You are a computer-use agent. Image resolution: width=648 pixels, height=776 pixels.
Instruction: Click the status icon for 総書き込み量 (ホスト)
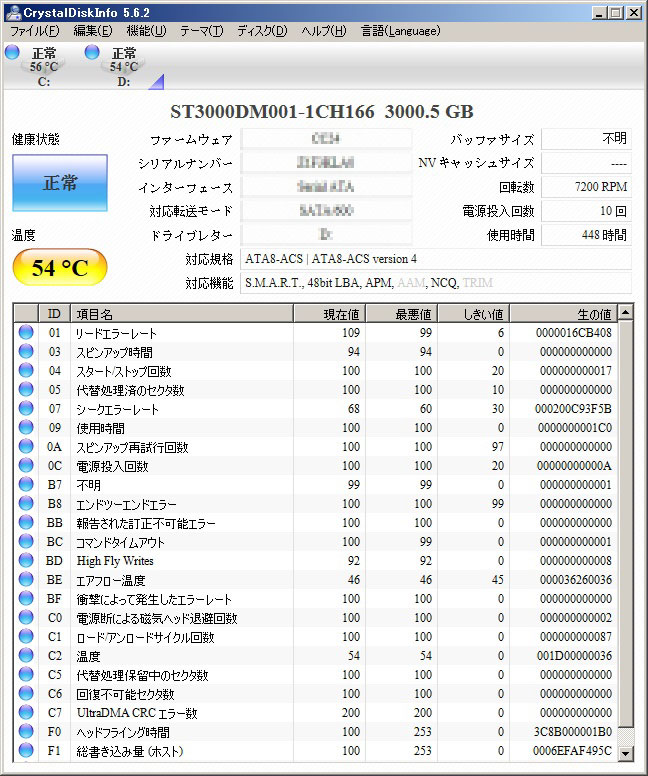point(26,750)
